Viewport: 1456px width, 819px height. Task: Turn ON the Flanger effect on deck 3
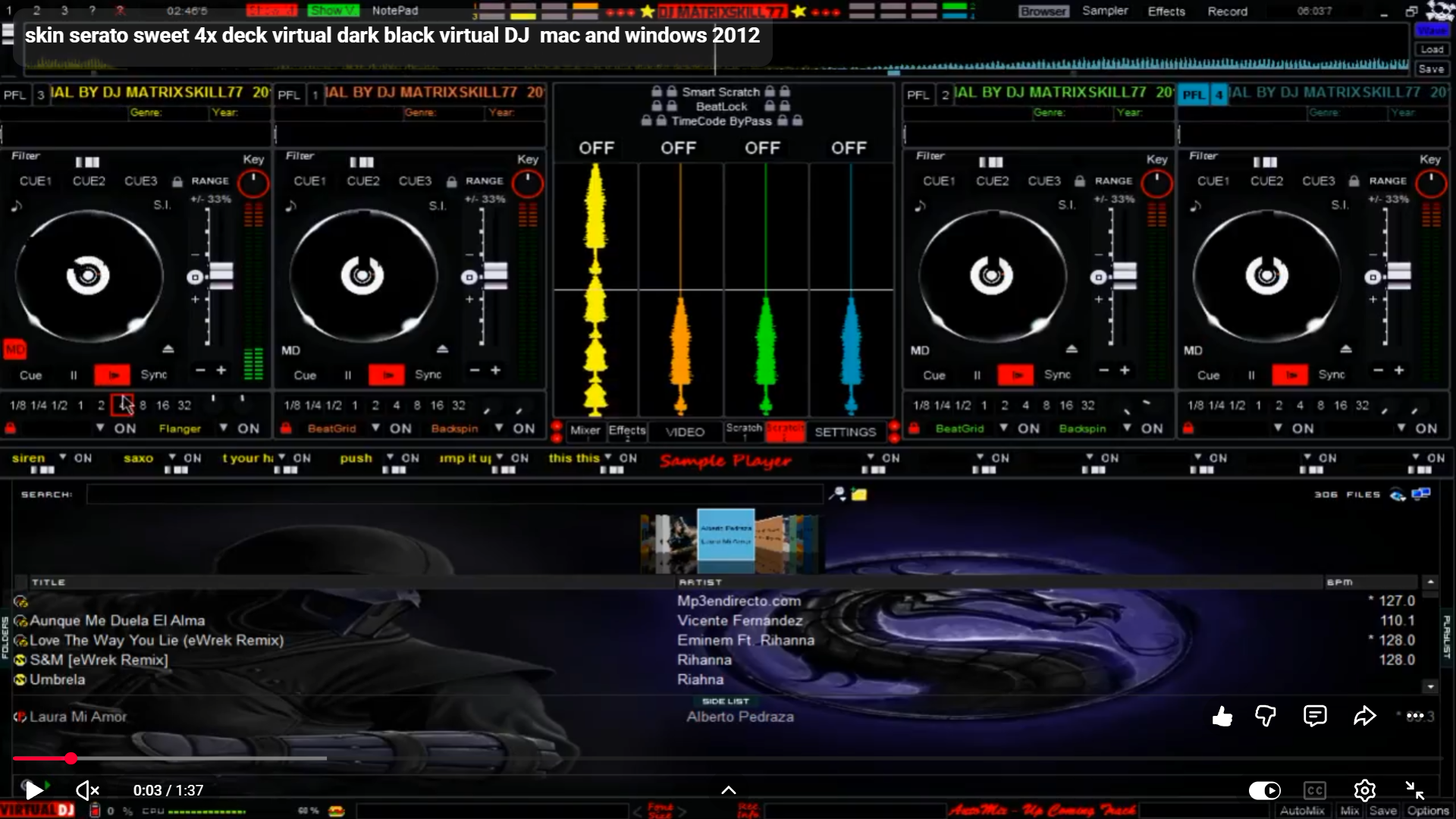coord(249,428)
